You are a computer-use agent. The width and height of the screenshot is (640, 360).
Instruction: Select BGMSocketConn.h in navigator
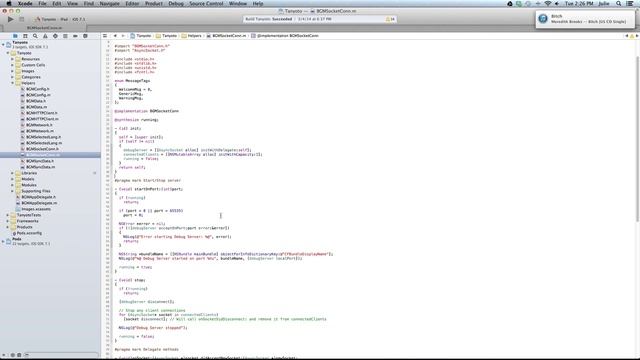pyautogui.click(x=42, y=149)
